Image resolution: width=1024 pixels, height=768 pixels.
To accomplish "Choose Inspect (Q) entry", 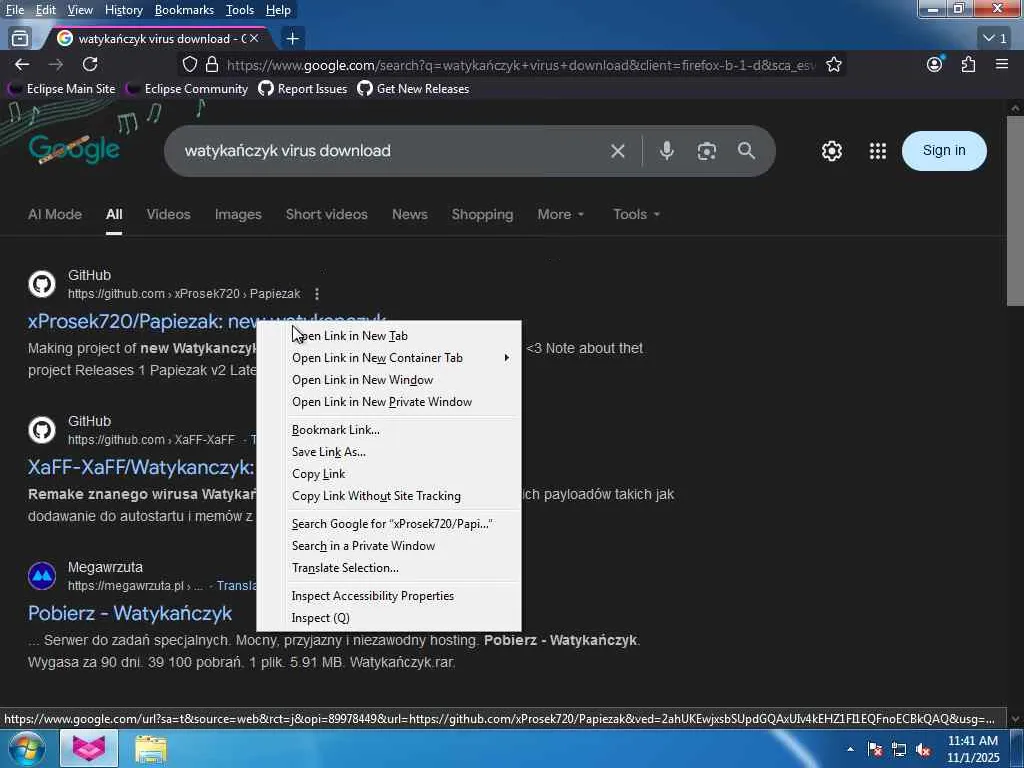I will click(389, 618).
